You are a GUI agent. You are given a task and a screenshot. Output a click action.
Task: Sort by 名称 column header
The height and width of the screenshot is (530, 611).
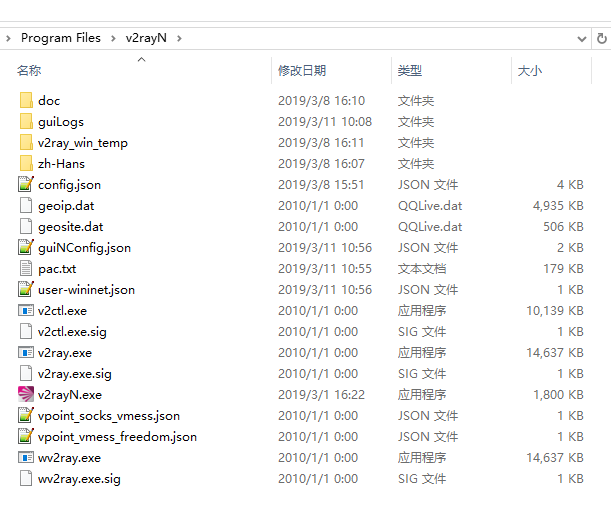point(29,71)
